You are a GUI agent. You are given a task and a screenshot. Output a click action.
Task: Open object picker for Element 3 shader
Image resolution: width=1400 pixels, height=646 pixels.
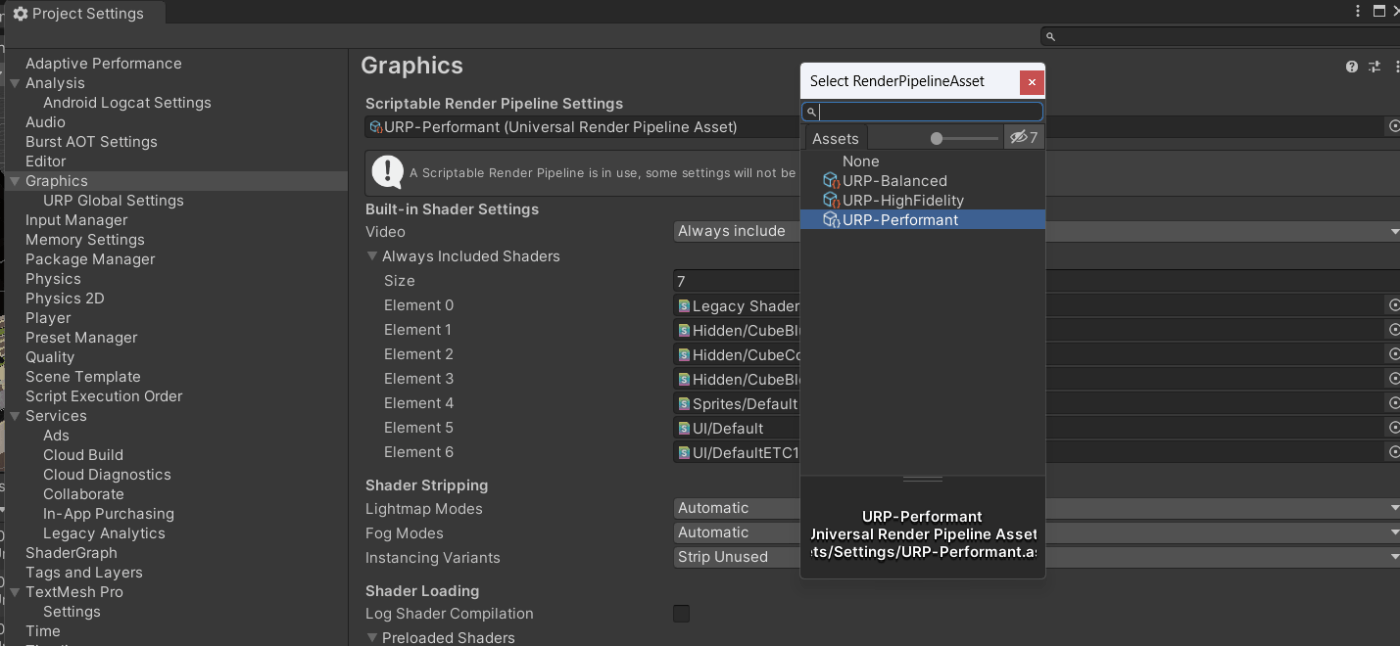(1394, 379)
